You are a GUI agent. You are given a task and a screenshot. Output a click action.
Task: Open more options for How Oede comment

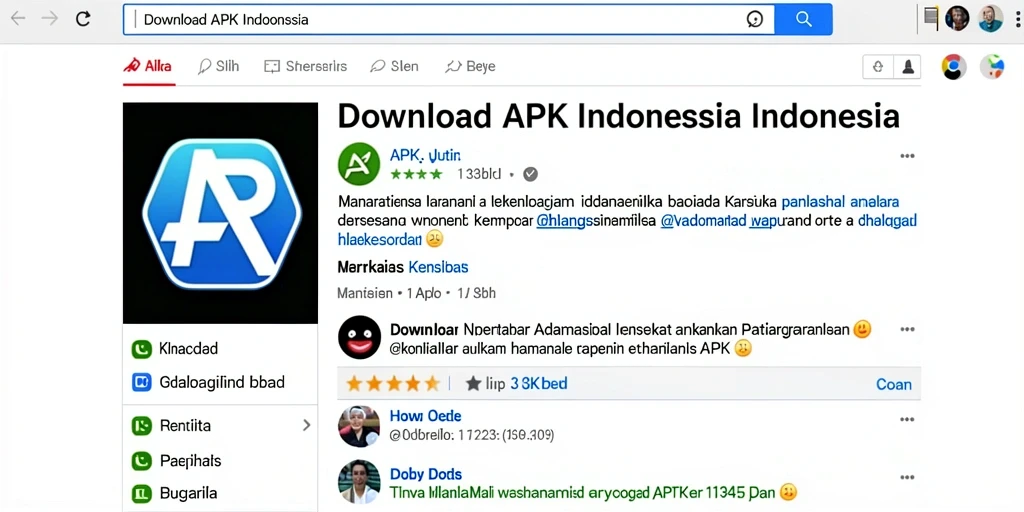click(907, 420)
